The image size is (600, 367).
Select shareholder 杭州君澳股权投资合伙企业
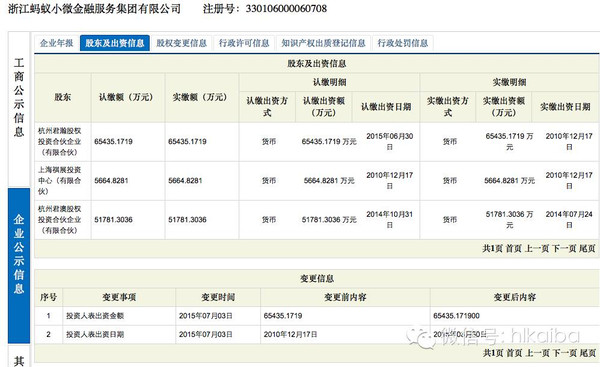click(x=60, y=220)
